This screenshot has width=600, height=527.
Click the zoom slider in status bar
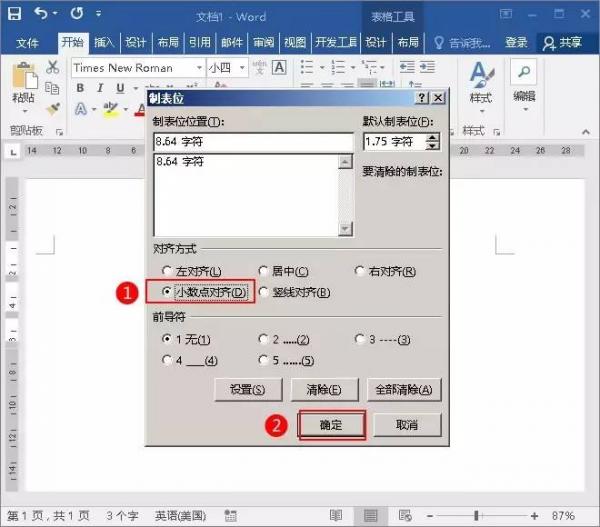475,516
